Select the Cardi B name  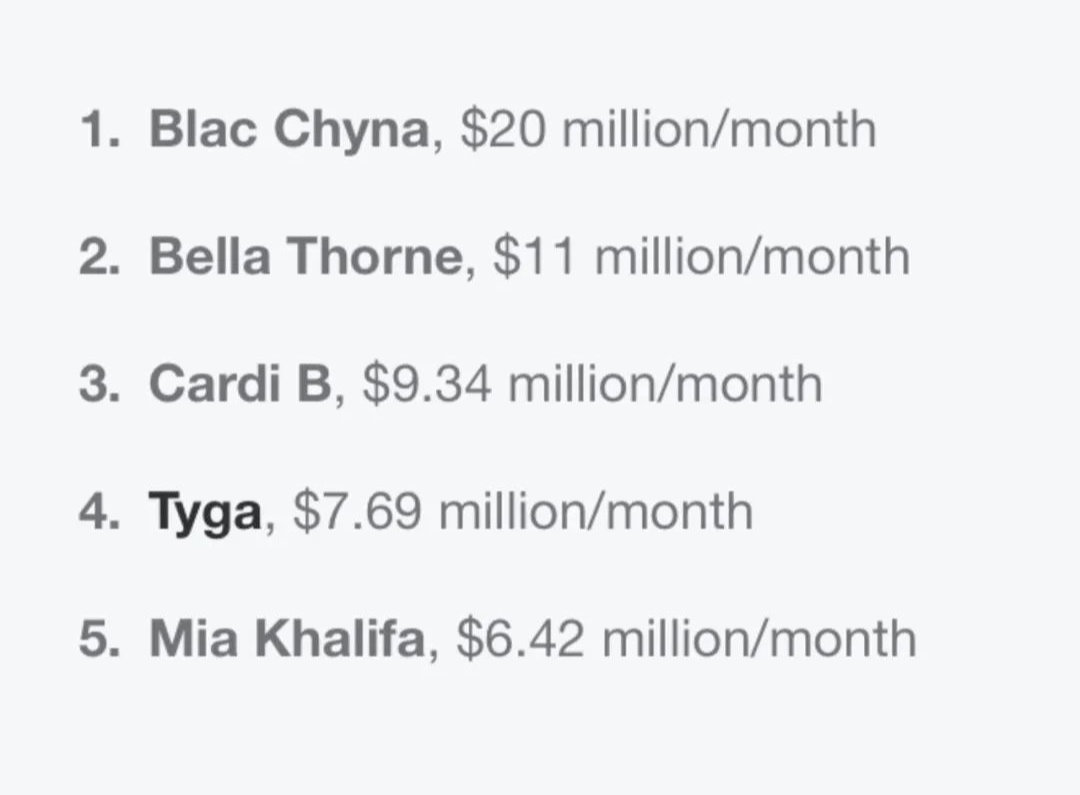tap(239, 385)
